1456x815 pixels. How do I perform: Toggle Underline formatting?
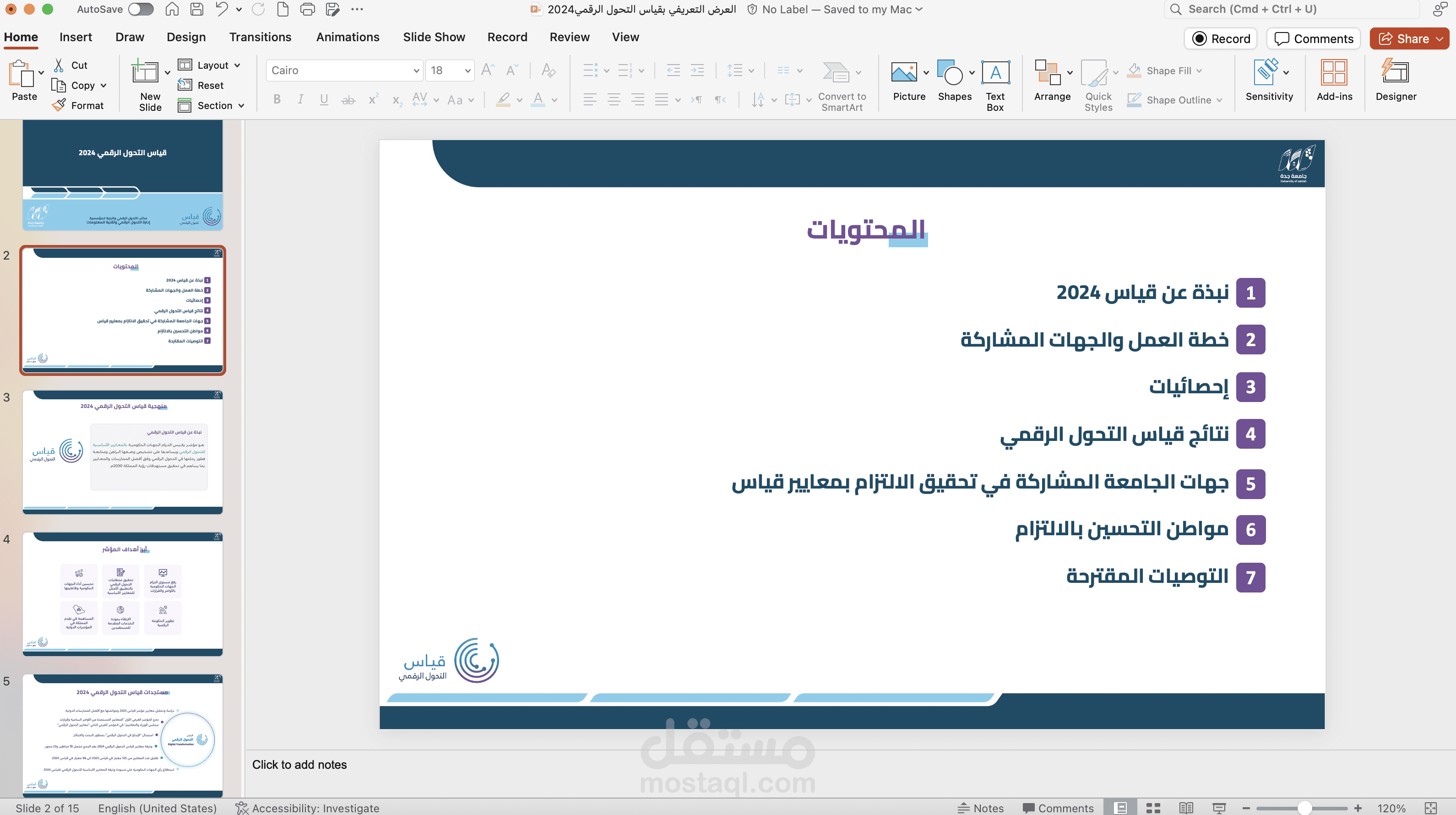click(324, 100)
